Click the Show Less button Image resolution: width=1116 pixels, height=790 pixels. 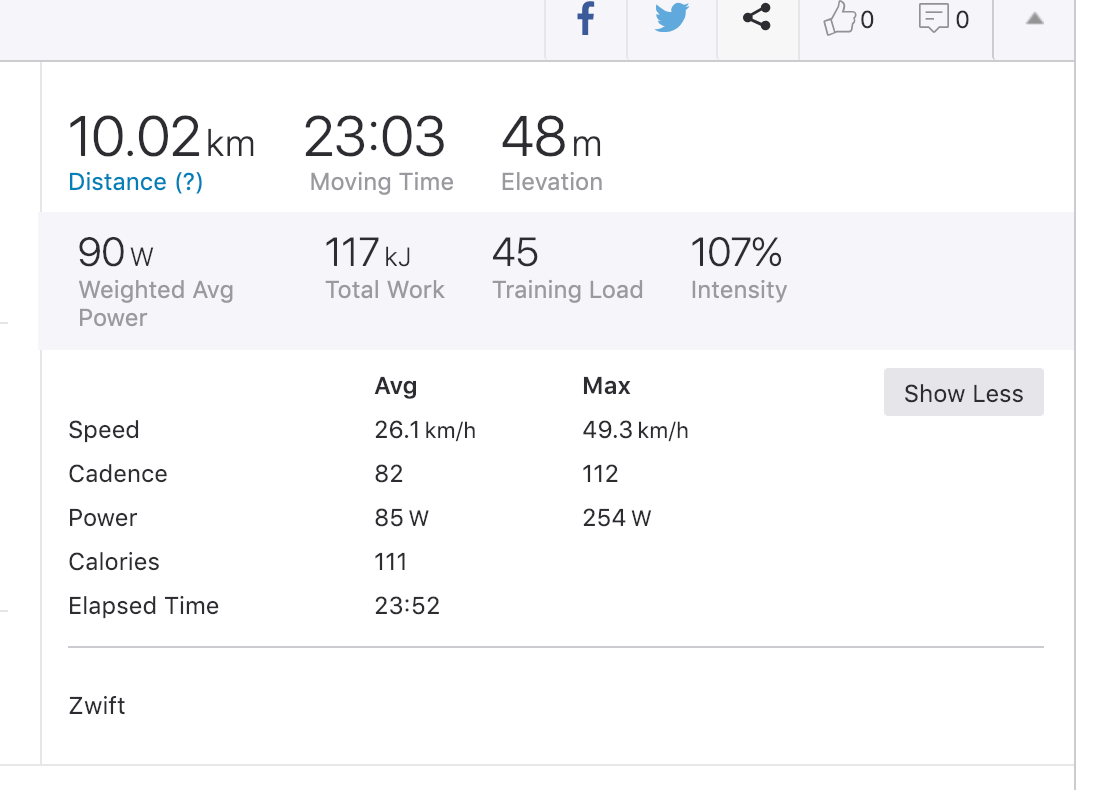pyautogui.click(x=963, y=393)
